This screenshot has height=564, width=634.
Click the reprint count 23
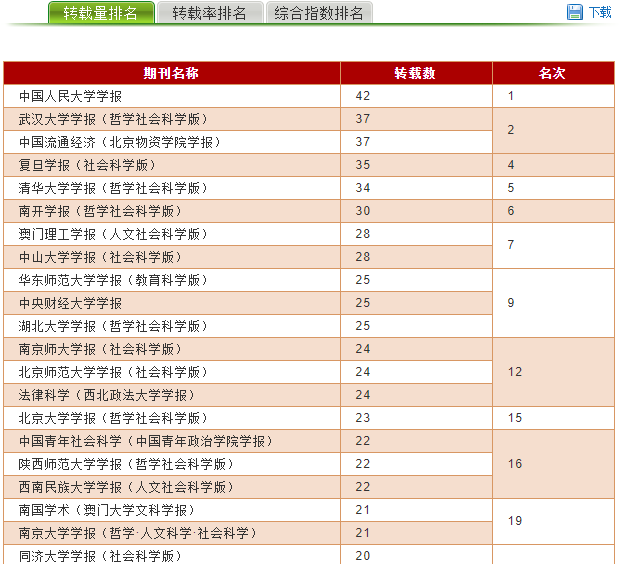pyautogui.click(x=363, y=418)
